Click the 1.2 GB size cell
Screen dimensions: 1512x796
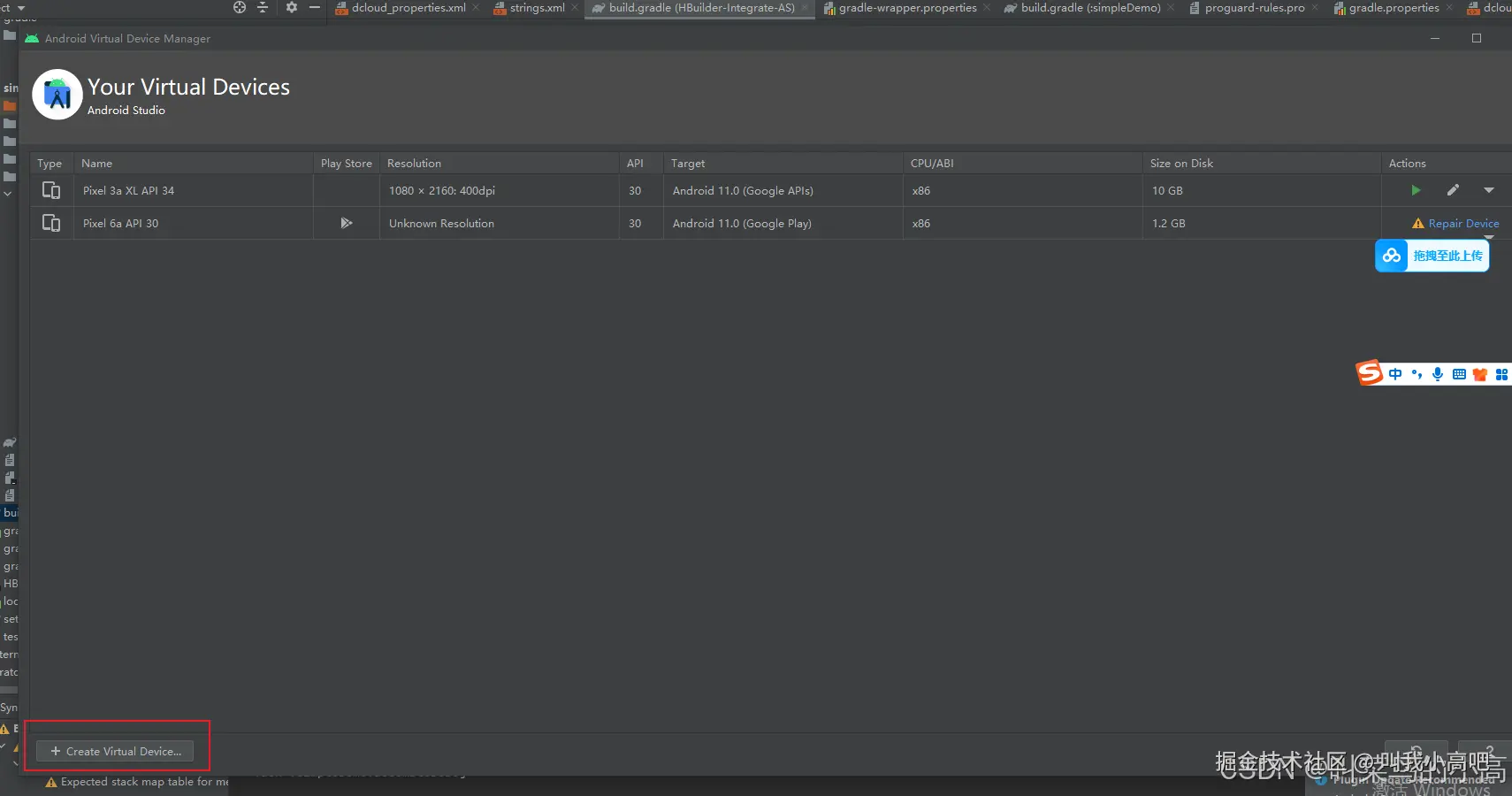1262,223
